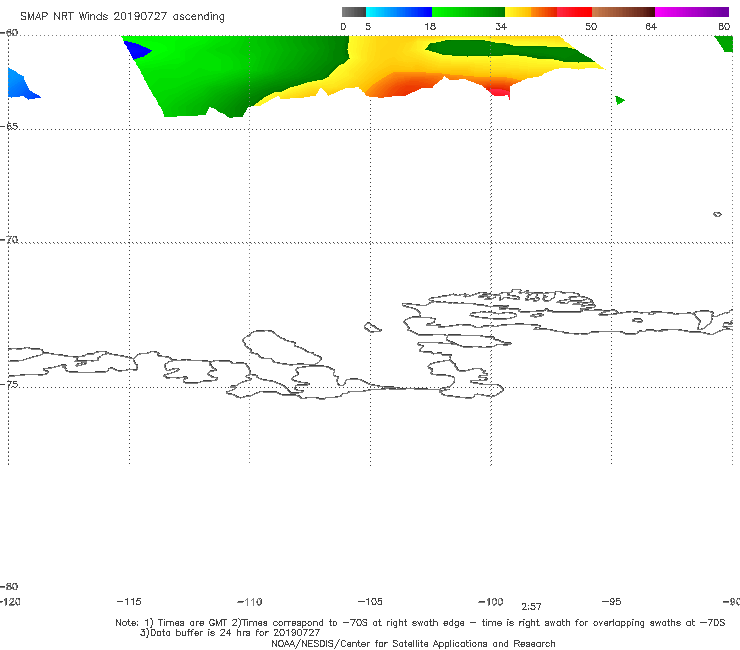Click the brown segment of the color bar

[623, 12]
